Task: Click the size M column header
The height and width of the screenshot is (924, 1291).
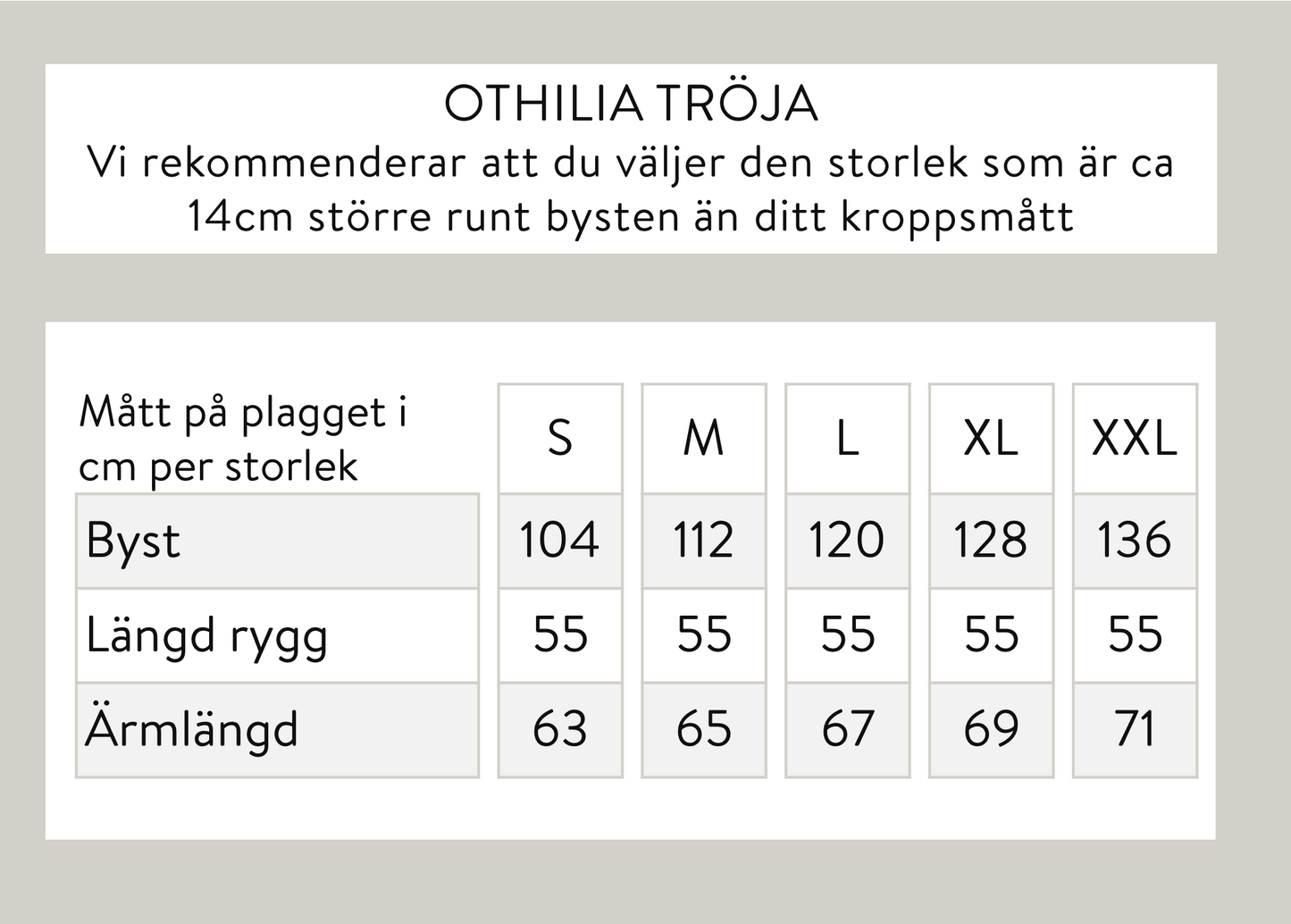Action: (704, 439)
